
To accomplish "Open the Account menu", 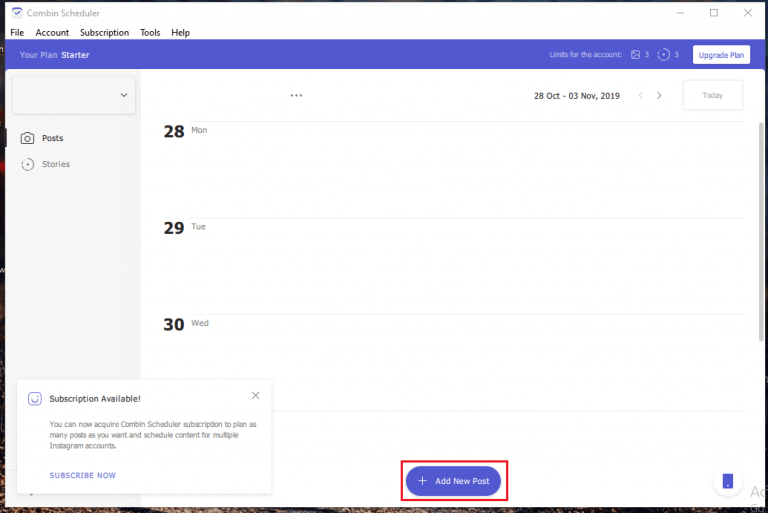I will [x=52, y=33].
